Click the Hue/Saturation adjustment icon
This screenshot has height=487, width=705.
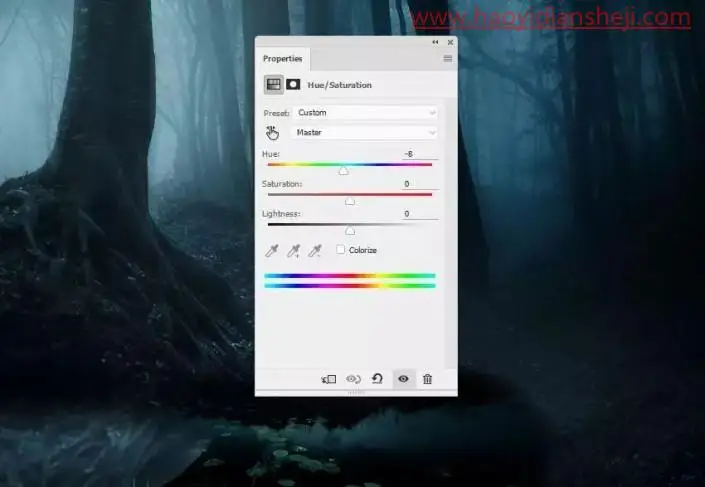[x=273, y=84]
